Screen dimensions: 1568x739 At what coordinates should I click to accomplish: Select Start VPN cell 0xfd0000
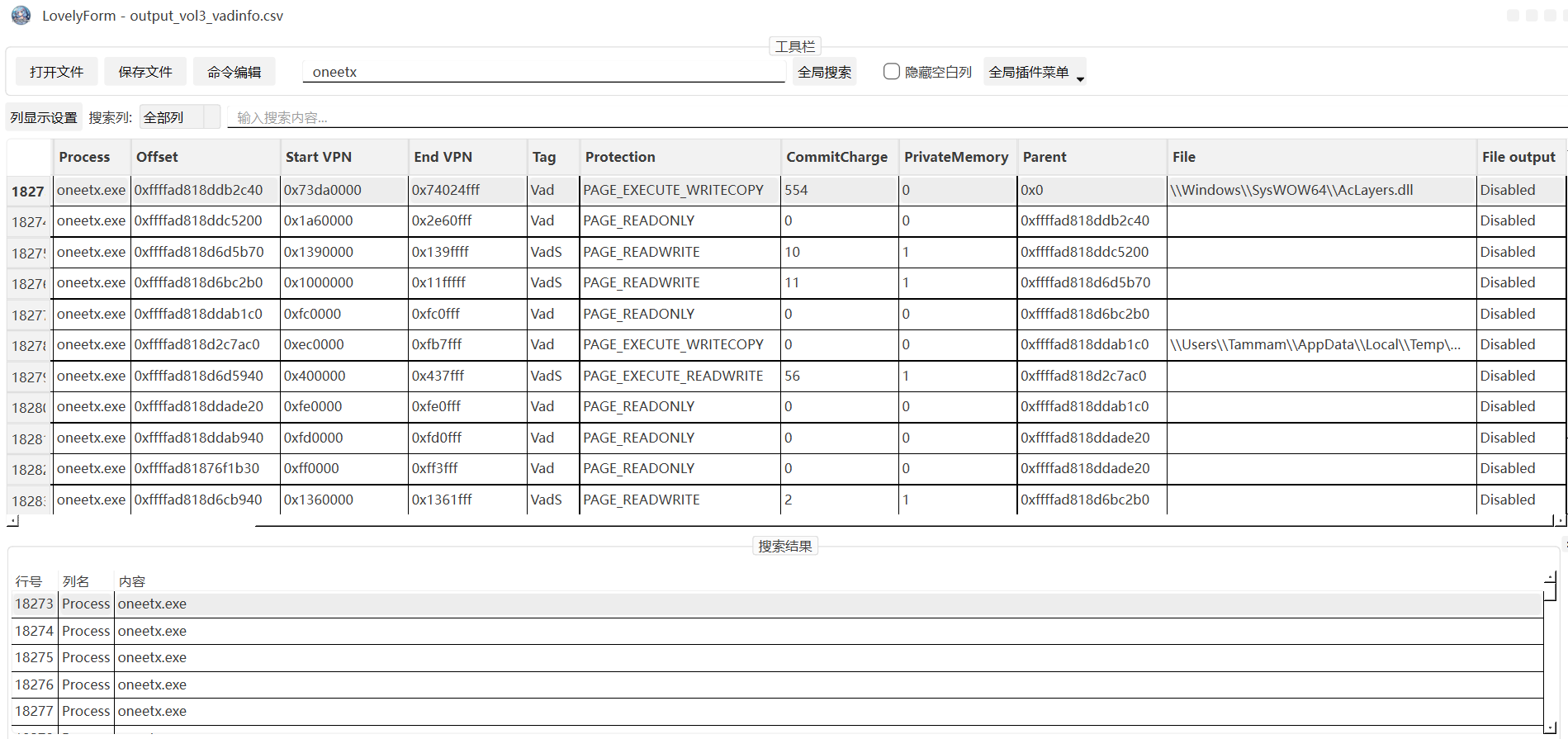click(x=343, y=438)
